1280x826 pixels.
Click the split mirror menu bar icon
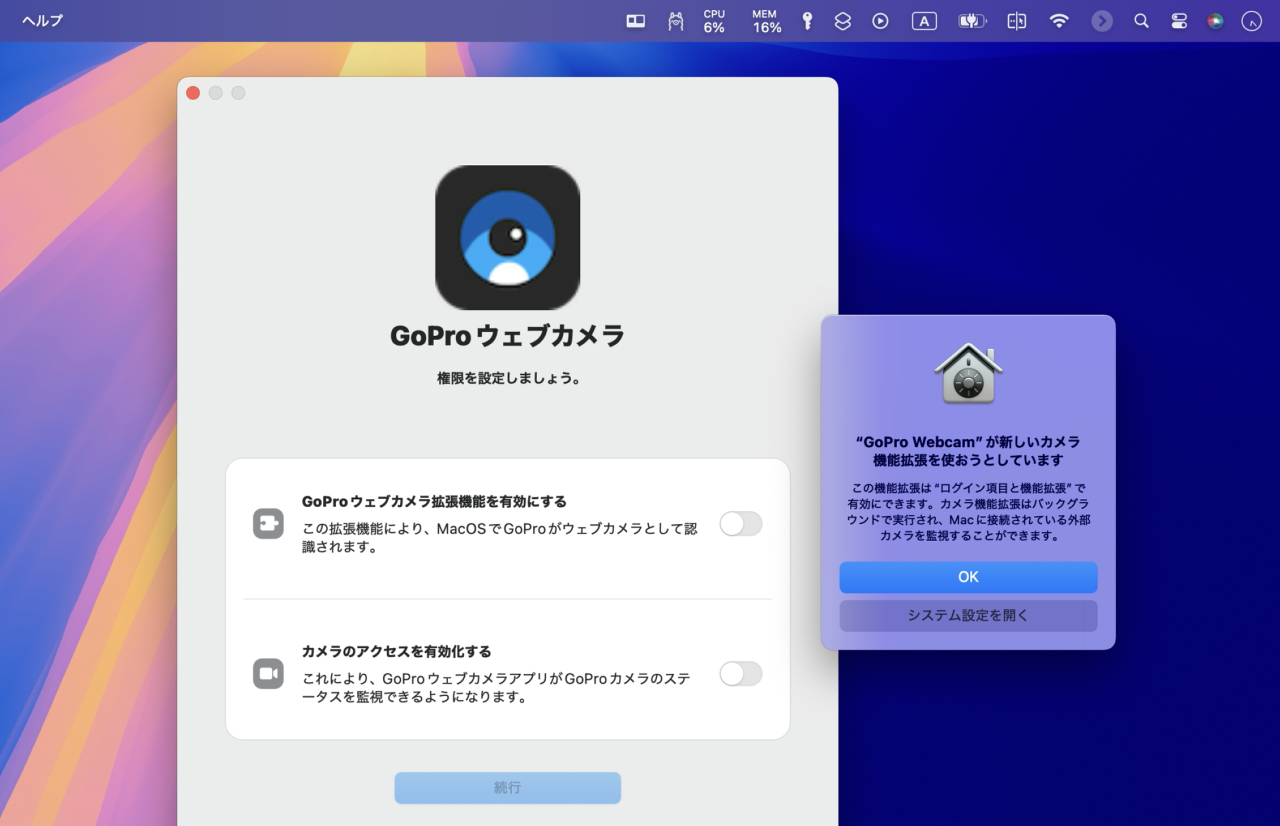(x=1017, y=21)
